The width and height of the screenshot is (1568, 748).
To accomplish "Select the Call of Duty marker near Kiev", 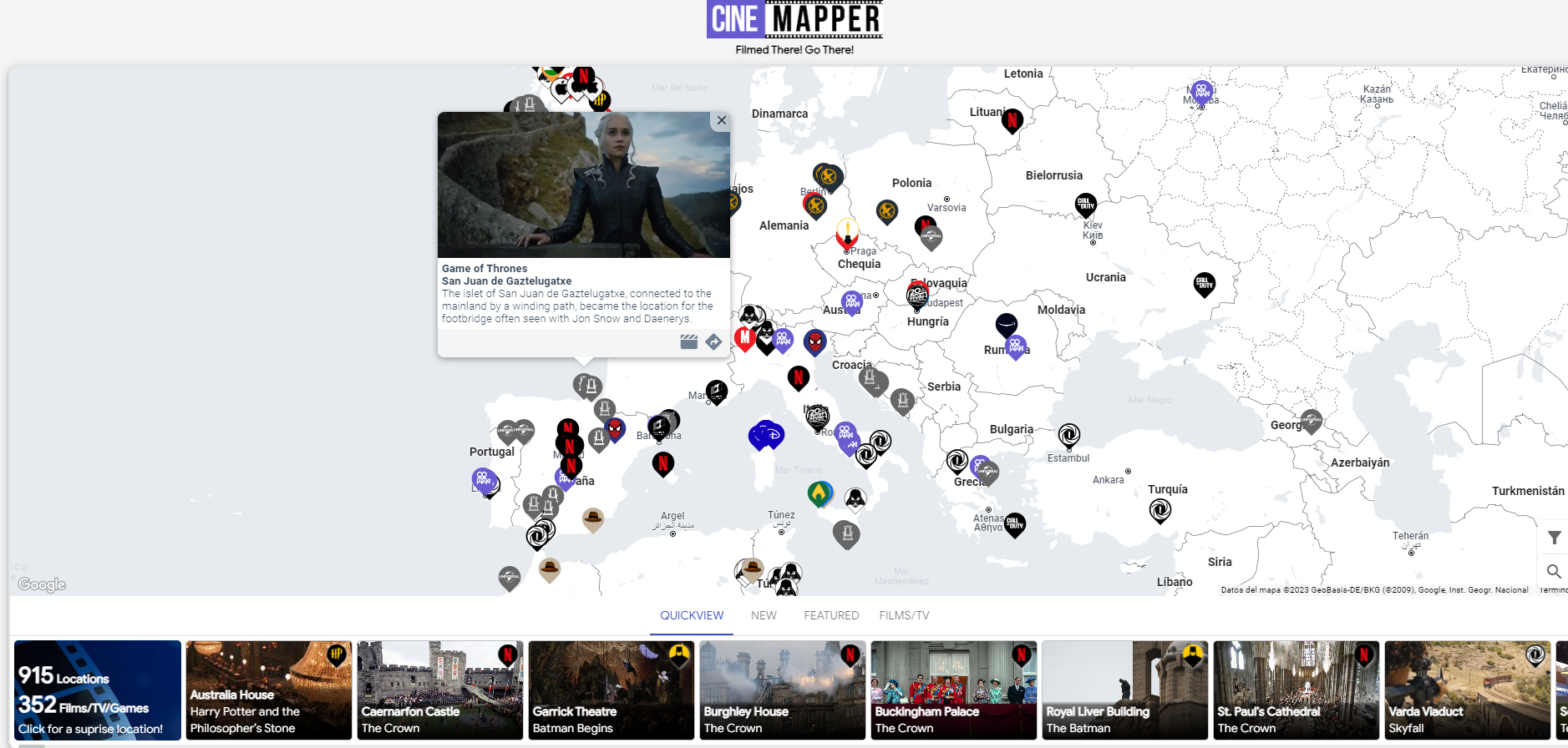I will [x=1085, y=205].
